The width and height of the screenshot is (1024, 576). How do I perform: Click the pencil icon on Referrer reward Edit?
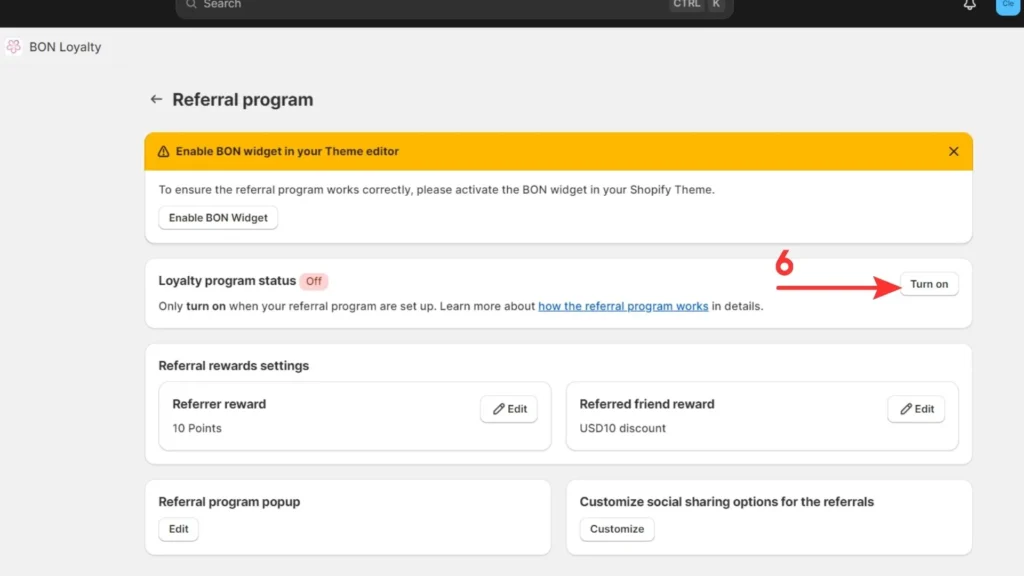(497, 408)
